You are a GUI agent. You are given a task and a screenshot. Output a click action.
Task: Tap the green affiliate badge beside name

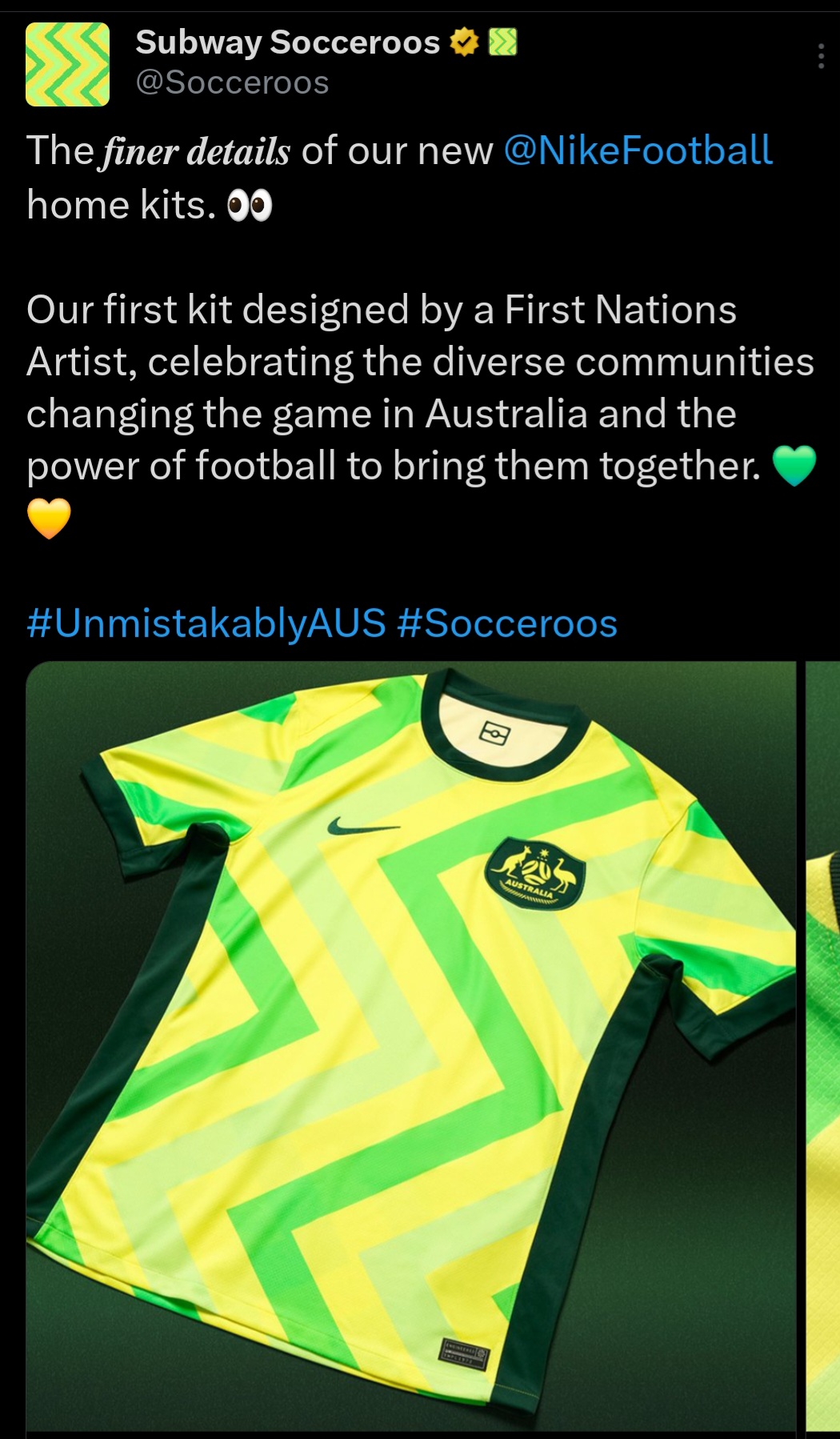tap(502, 42)
